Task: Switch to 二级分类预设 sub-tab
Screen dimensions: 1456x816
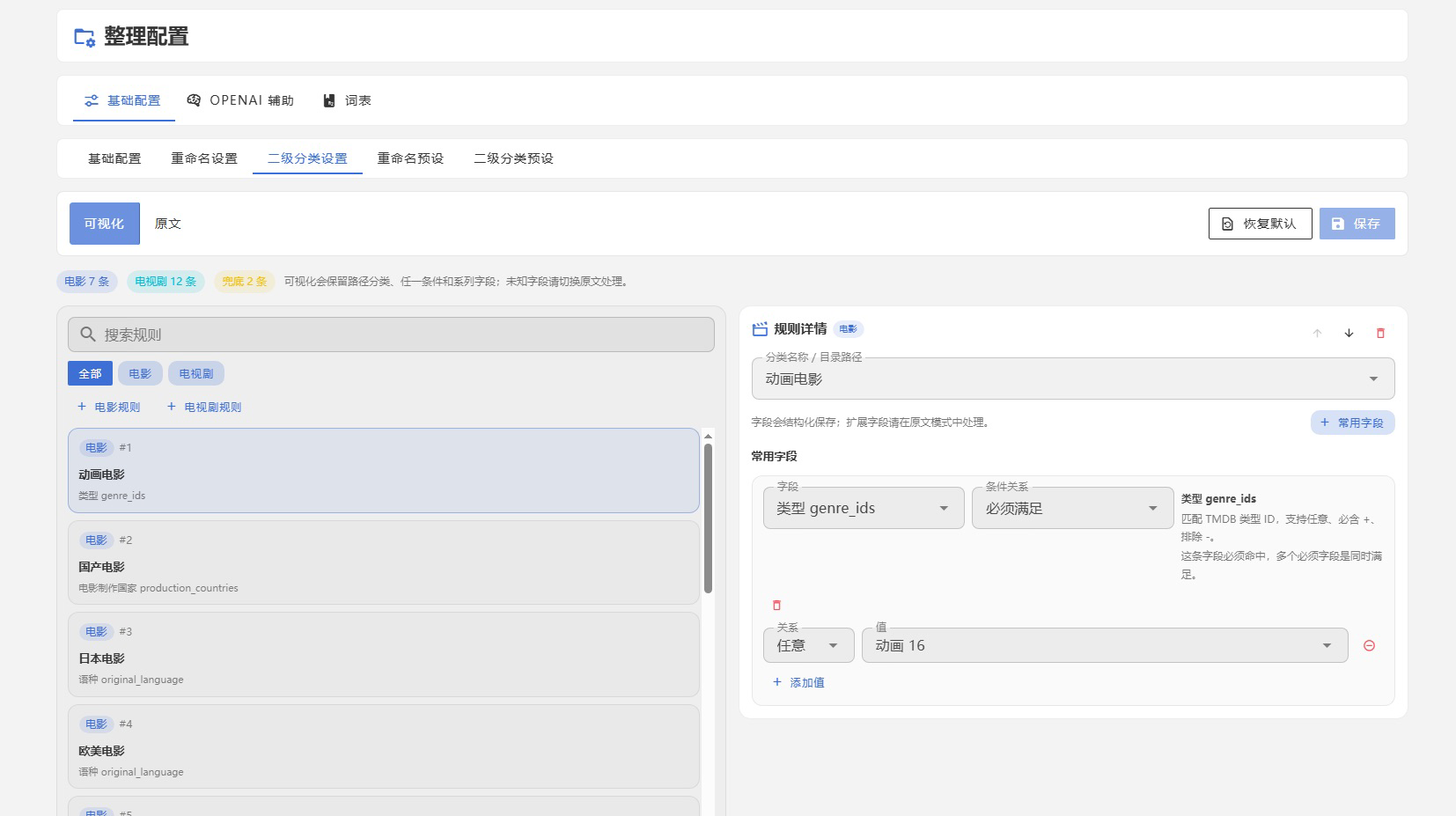Action: (x=513, y=158)
